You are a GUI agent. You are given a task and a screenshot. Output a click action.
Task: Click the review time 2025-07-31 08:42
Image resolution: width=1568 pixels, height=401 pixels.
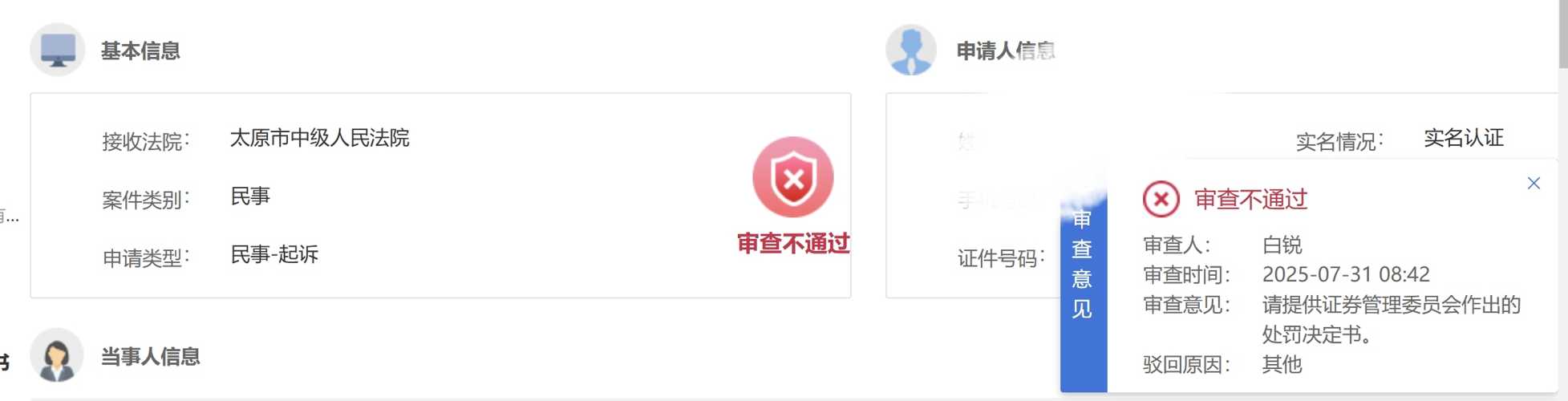point(1346,274)
